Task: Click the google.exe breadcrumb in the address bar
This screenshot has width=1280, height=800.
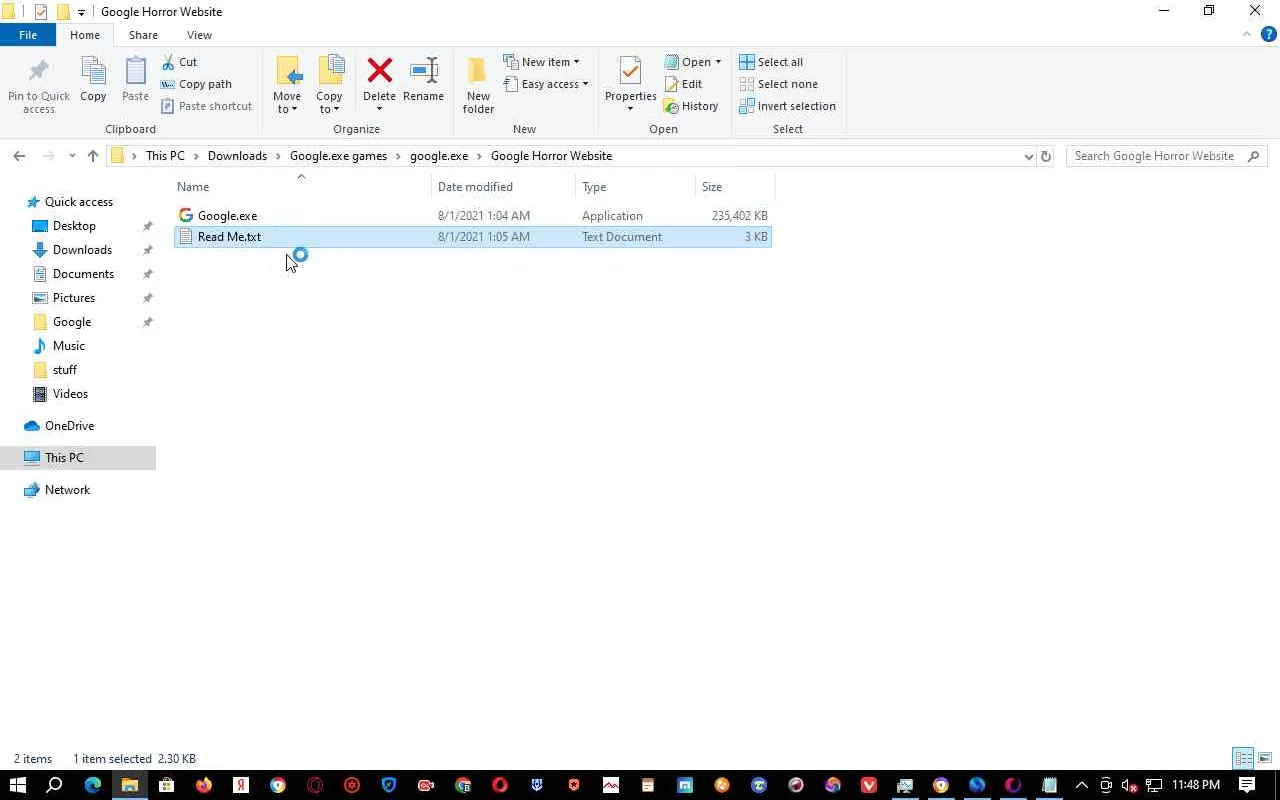Action: point(439,156)
